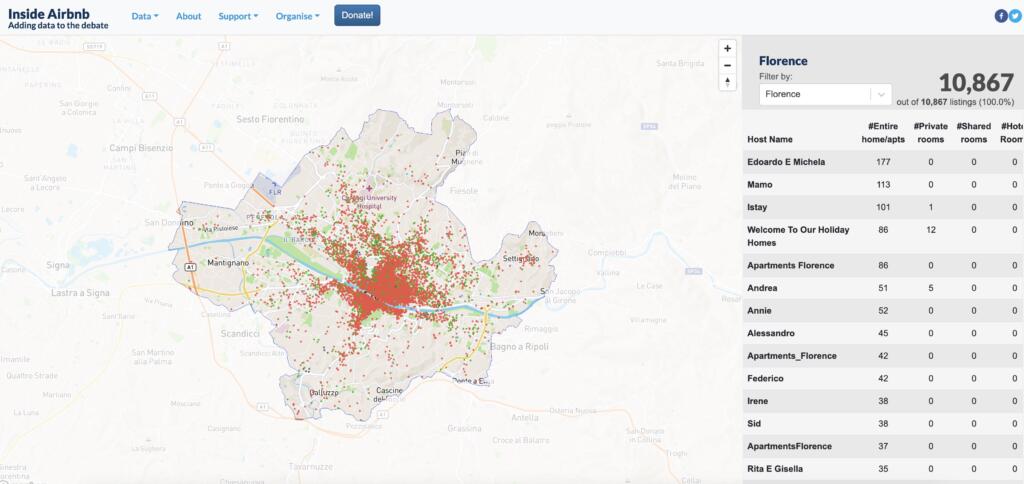Image resolution: width=1024 pixels, height=484 pixels.
Task: Open the Twitter page icon
Action: tap(1015, 16)
